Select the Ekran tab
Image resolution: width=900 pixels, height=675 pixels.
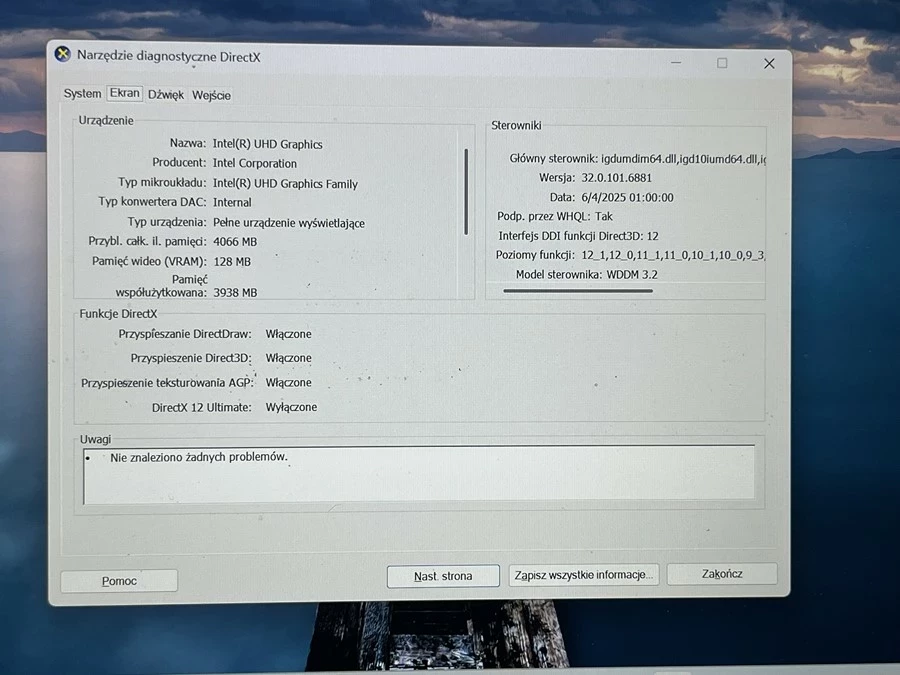pyautogui.click(x=125, y=93)
